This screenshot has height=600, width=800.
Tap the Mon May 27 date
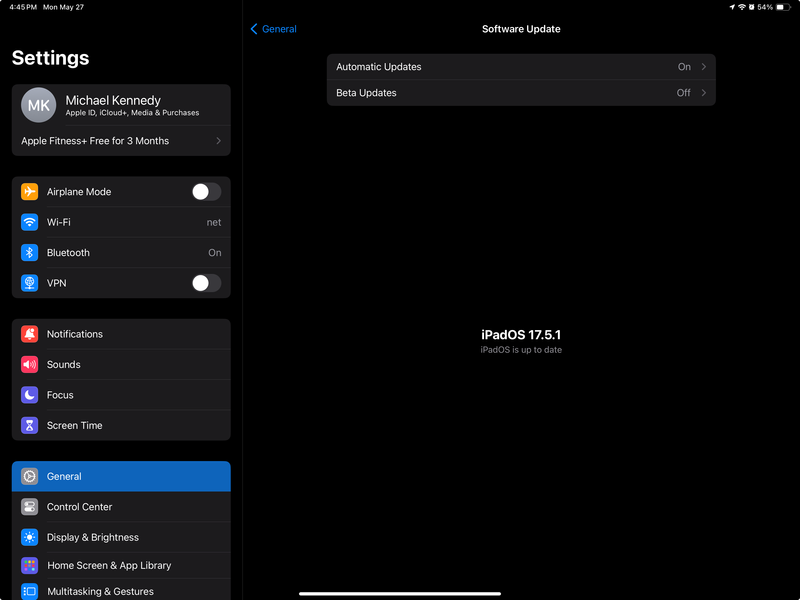[63, 7]
